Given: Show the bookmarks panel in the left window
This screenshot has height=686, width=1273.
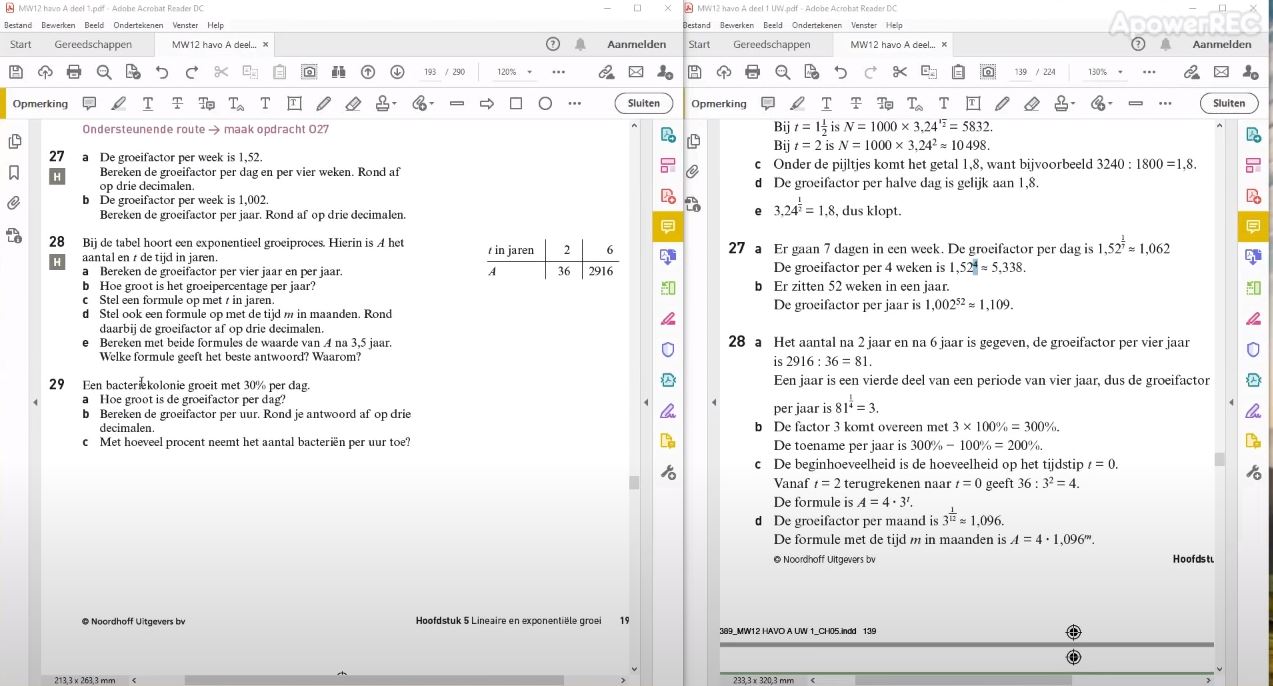Looking at the screenshot, I should pyautogui.click(x=14, y=172).
